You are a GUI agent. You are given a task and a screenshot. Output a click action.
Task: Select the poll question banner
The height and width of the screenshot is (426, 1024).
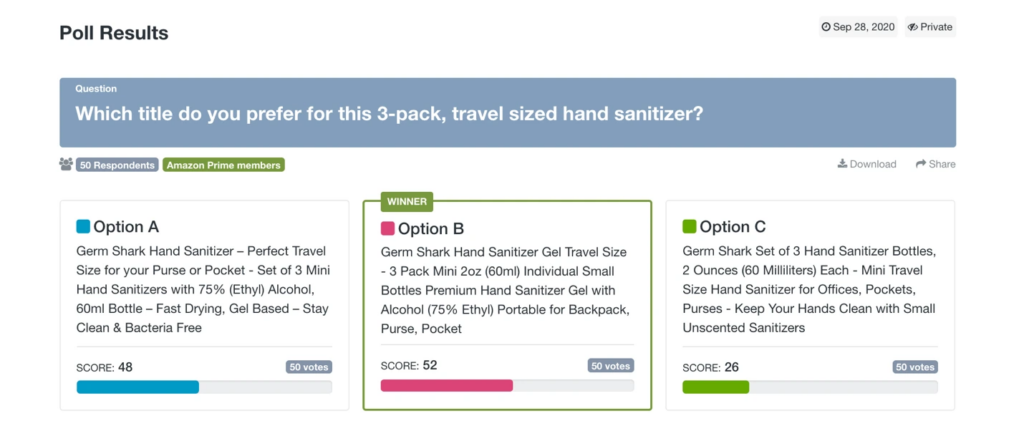pyautogui.click(x=507, y=112)
